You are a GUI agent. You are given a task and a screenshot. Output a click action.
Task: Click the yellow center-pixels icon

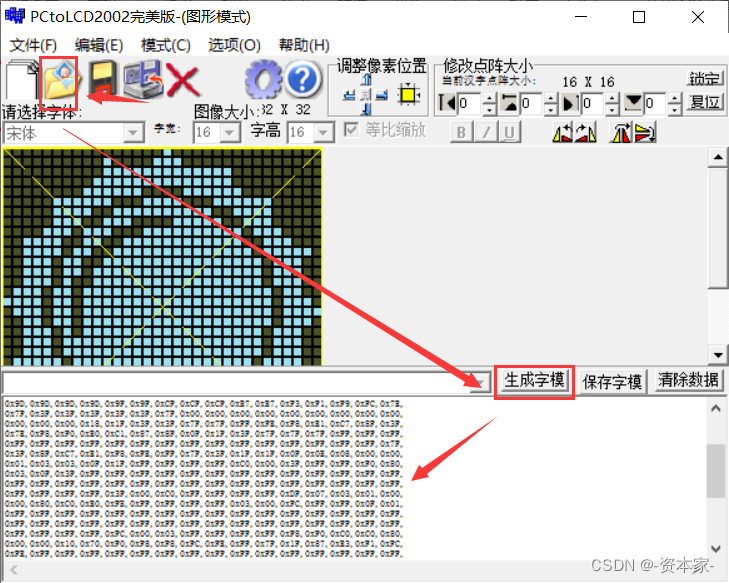pyautogui.click(x=408, y=95)
